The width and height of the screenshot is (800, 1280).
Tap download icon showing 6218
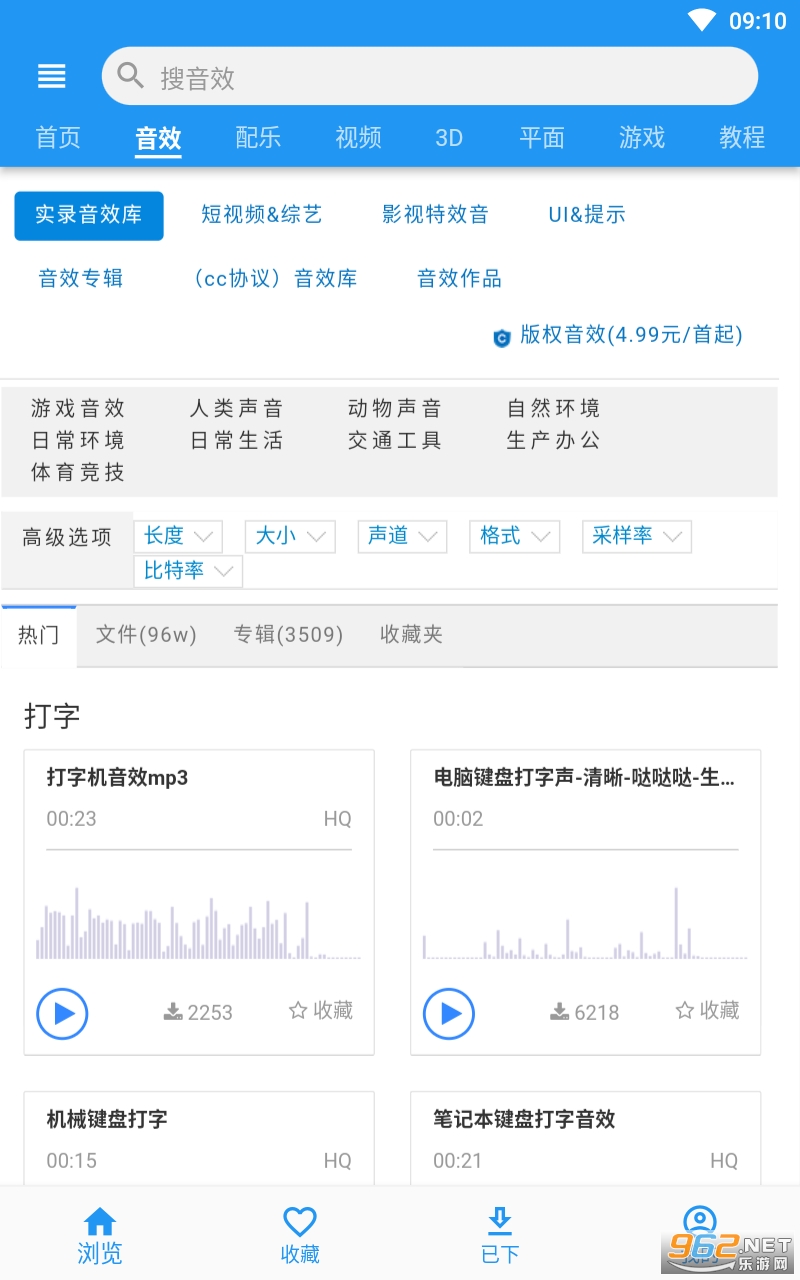click(560, 1012)
